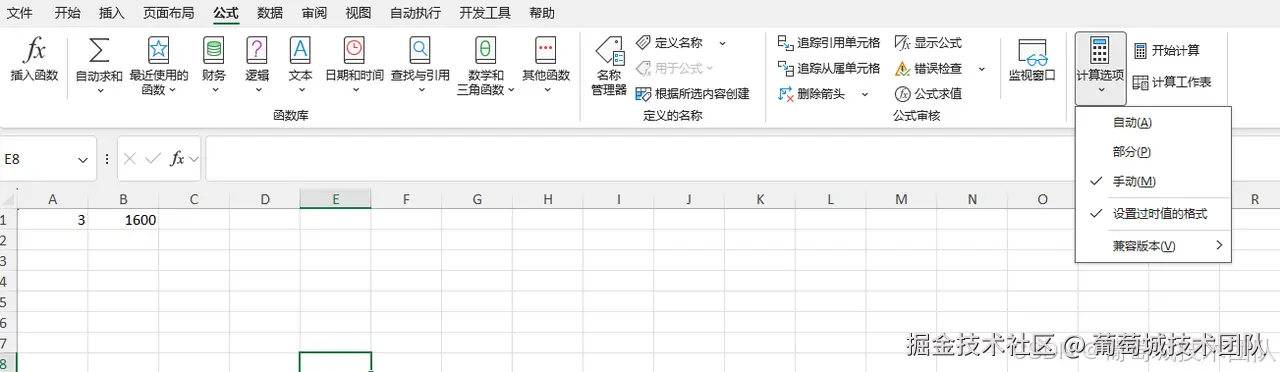Open the 其他函数 icon

[x=545, y=50]
